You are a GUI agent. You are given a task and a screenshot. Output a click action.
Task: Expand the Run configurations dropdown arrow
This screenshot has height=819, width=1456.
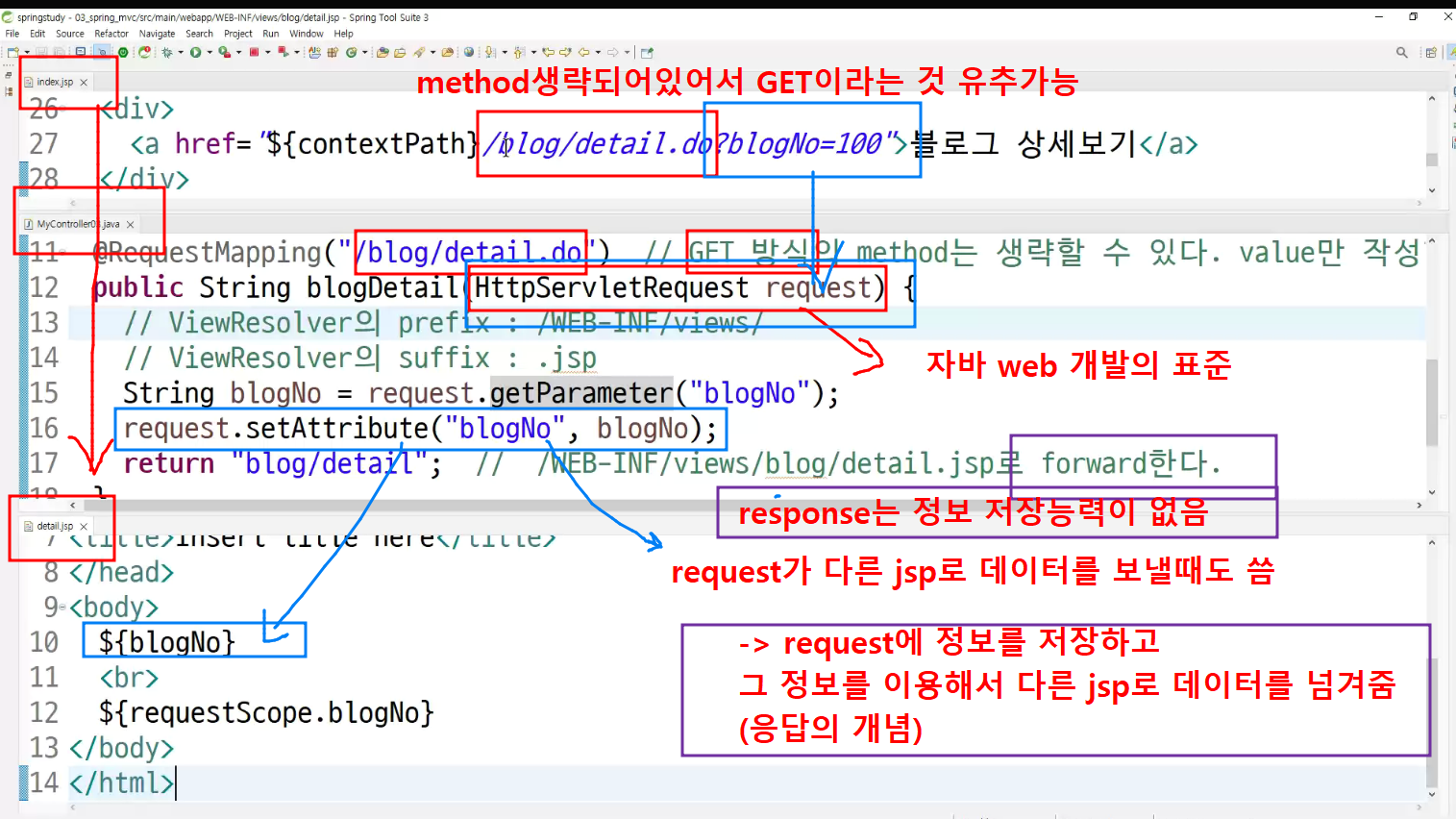coord(210,52)
